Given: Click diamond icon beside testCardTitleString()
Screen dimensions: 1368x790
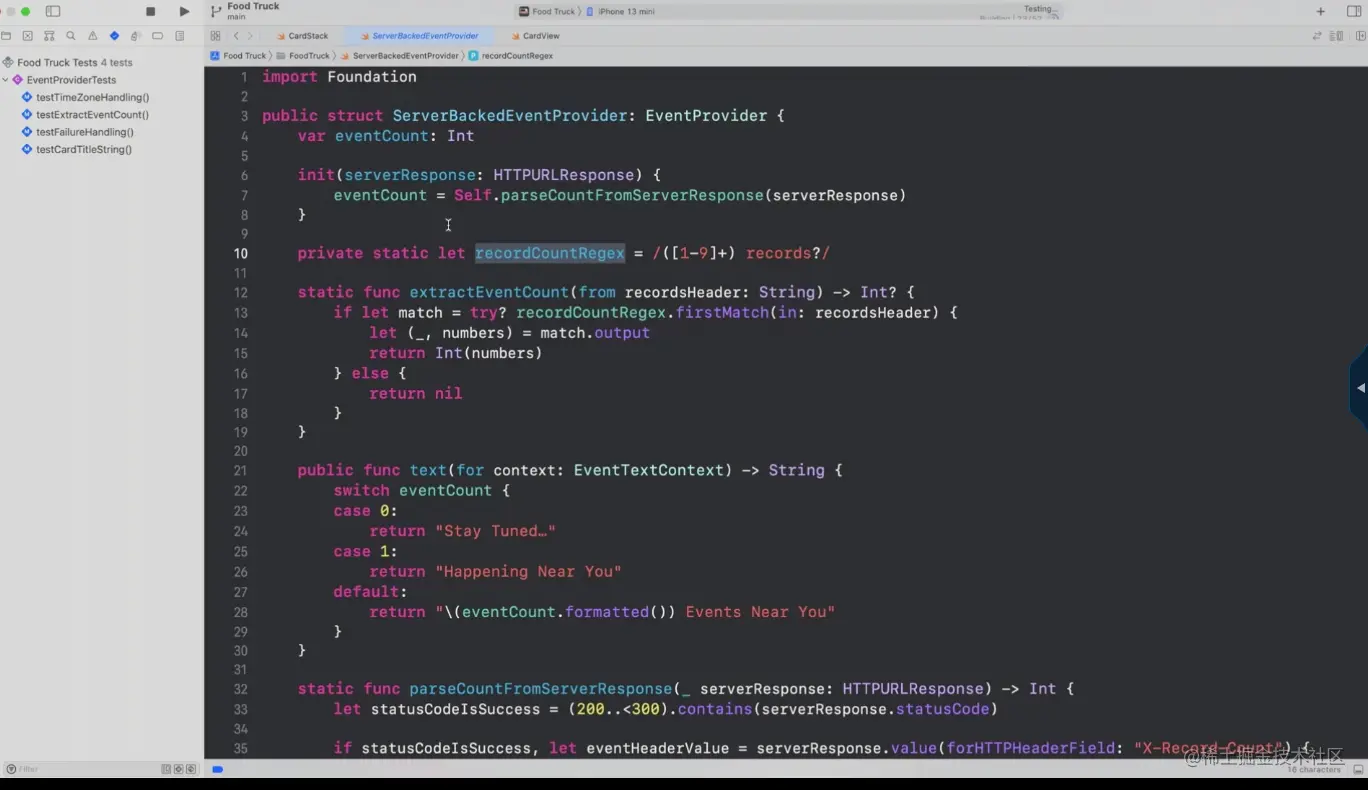Looking at the screenshot, I should (x=27, y=150).
